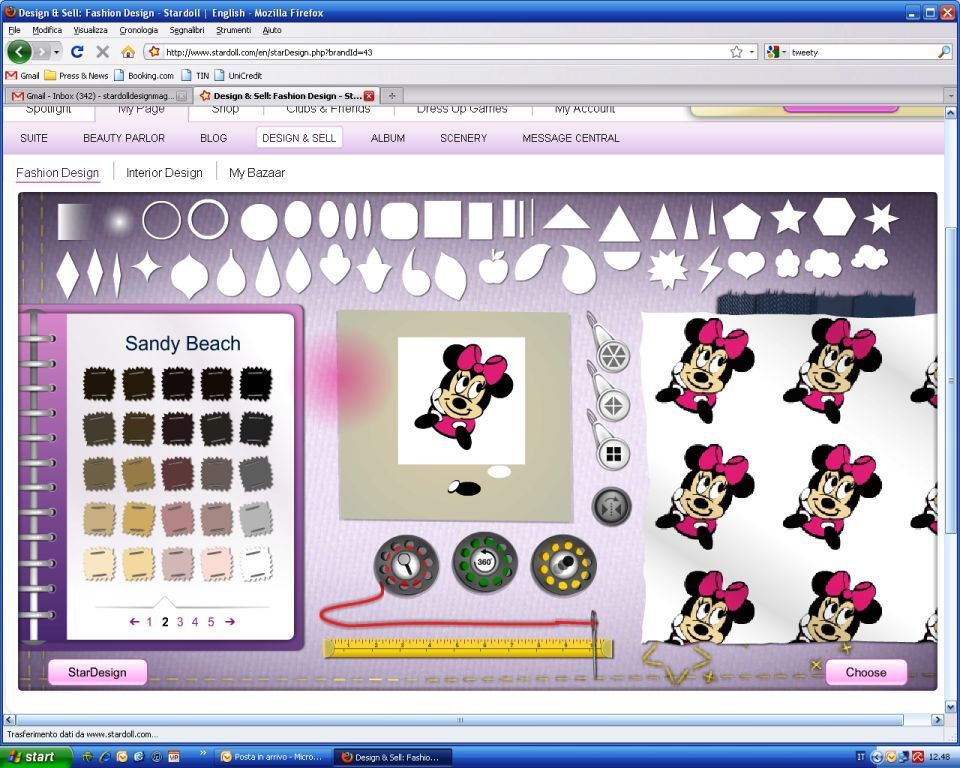Image resolution: width=960 pixels, height=768 pixels.
Task: Pick the golden tan swatch in third row
Action: 138,474
